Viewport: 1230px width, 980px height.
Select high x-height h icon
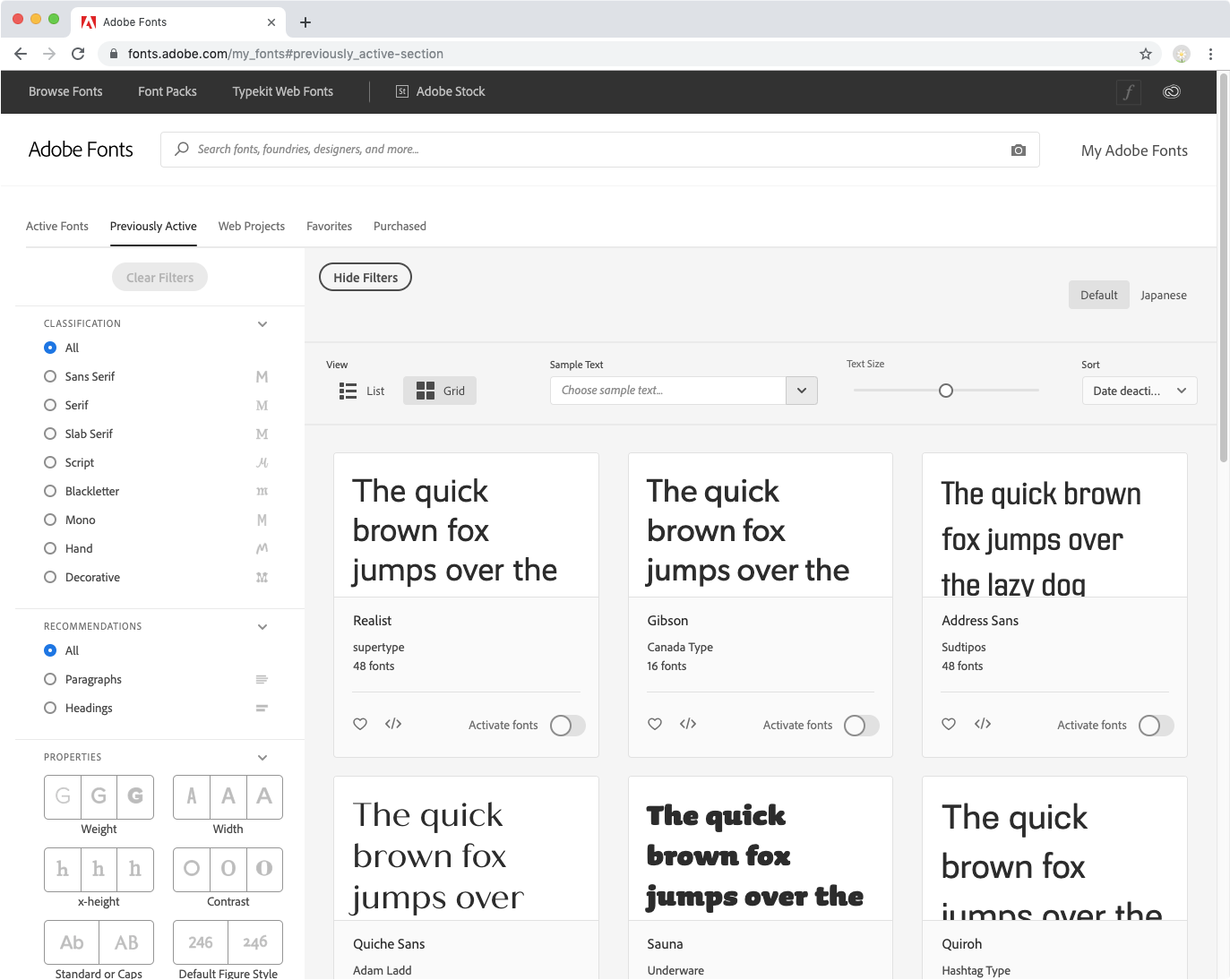tap(135, 869)
